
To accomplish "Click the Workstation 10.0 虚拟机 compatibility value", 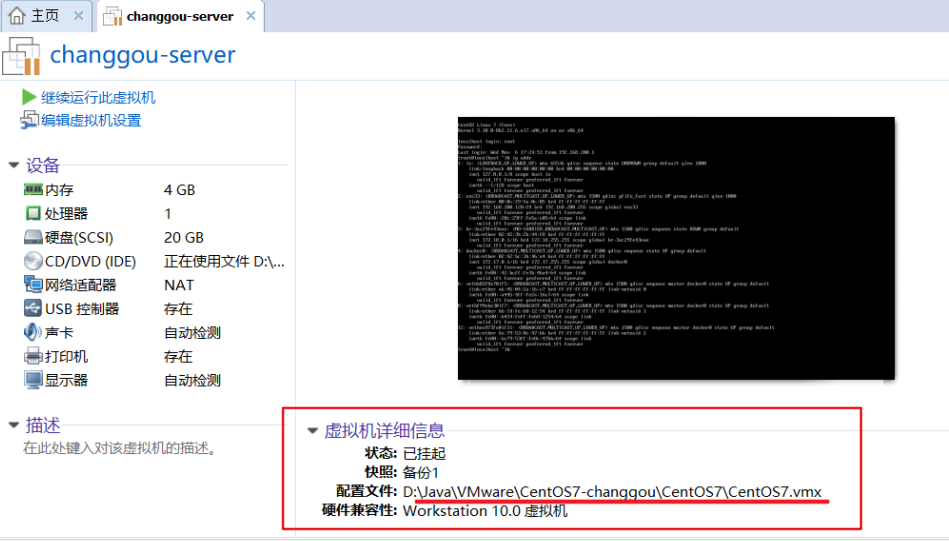I will [485, 511].
